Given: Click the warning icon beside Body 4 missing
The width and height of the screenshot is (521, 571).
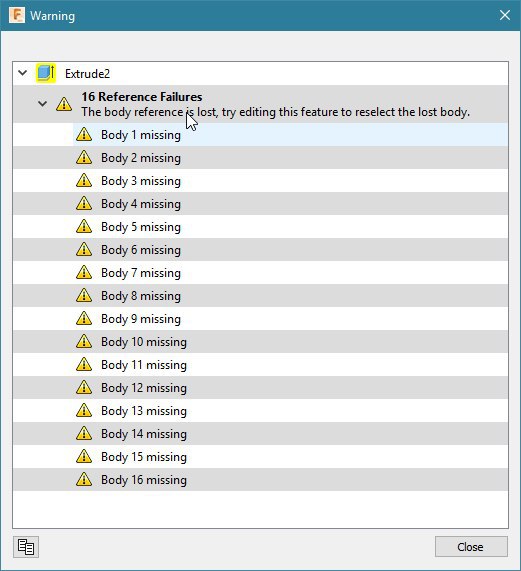Looking at the screenshot, I should click(x=84, y=203).
